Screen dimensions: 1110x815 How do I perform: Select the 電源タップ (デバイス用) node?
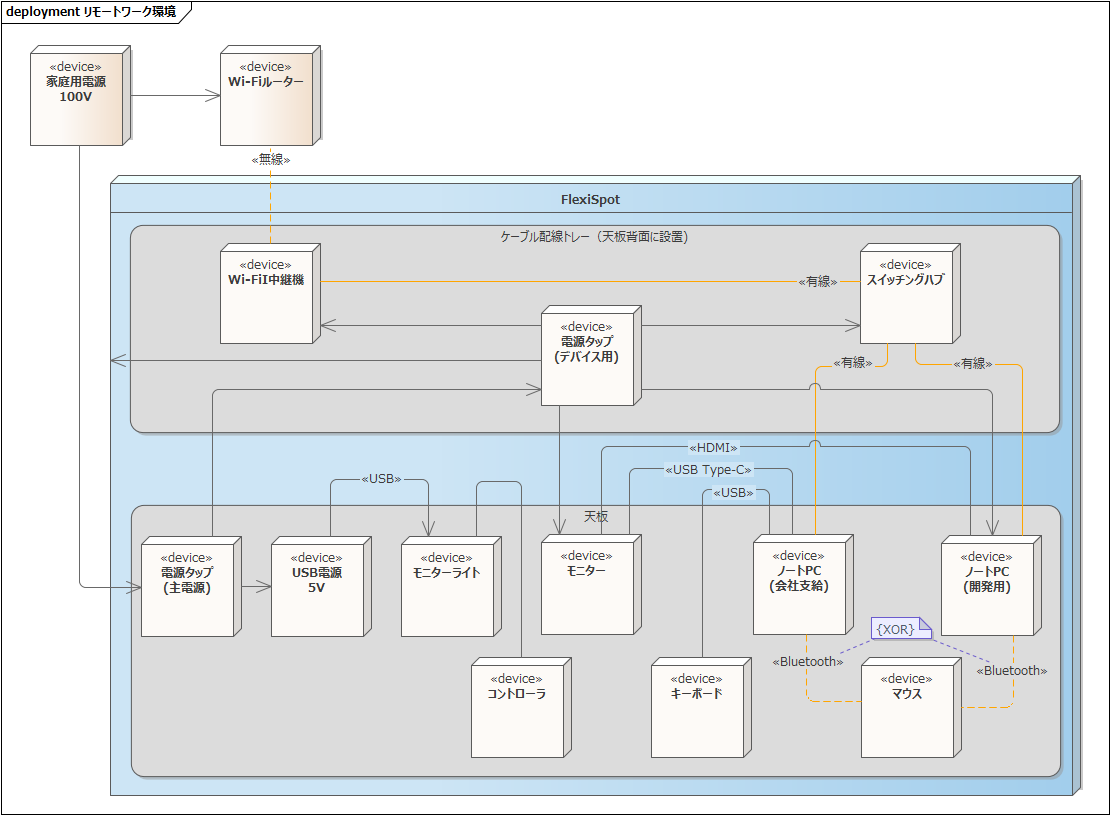(x=587, y=360)
